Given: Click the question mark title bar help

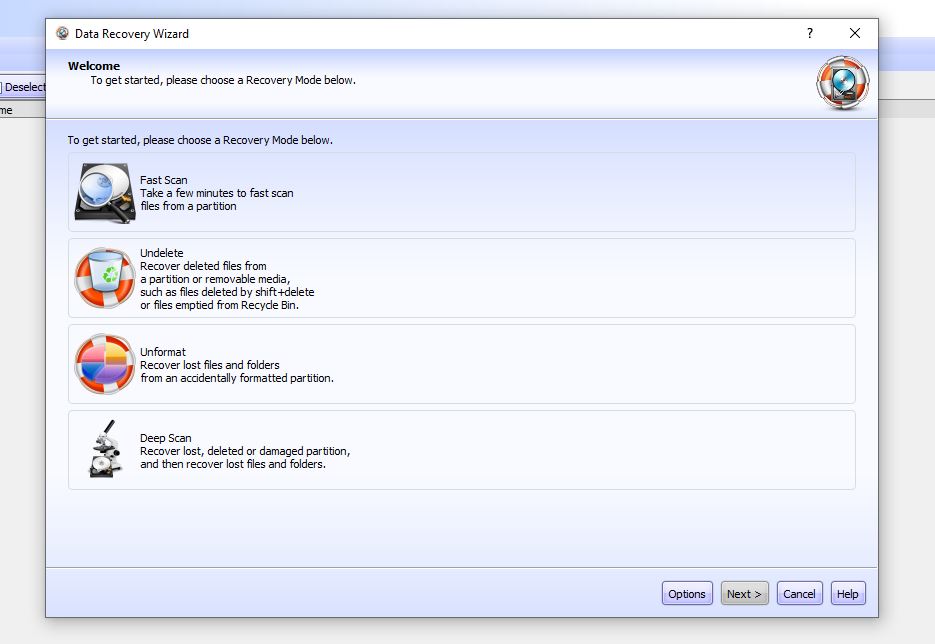Looking at the screenshot, I should coord(810,33).
